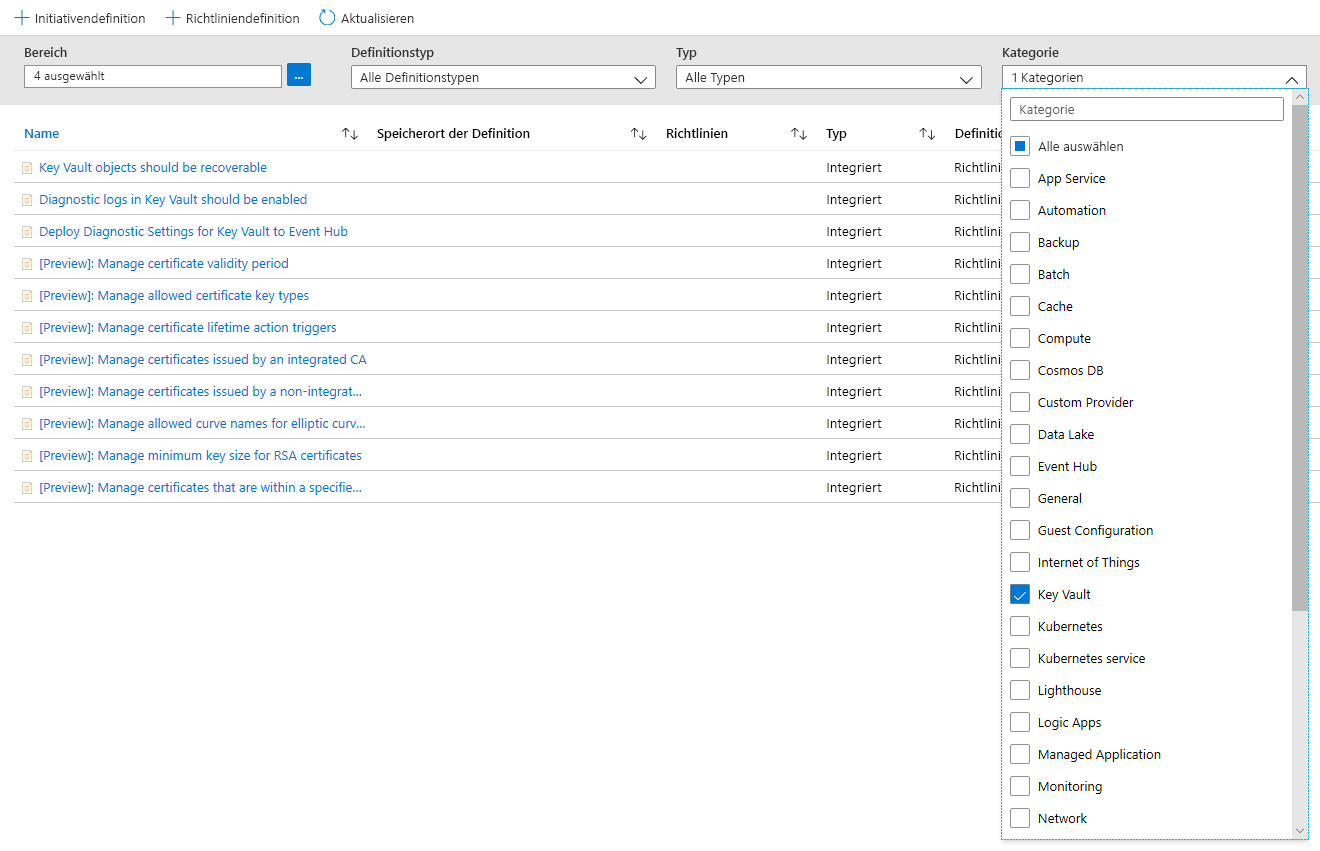Click document icon of allowed certificate key types row
1320x851 pixels.
[x=27, y=296]
